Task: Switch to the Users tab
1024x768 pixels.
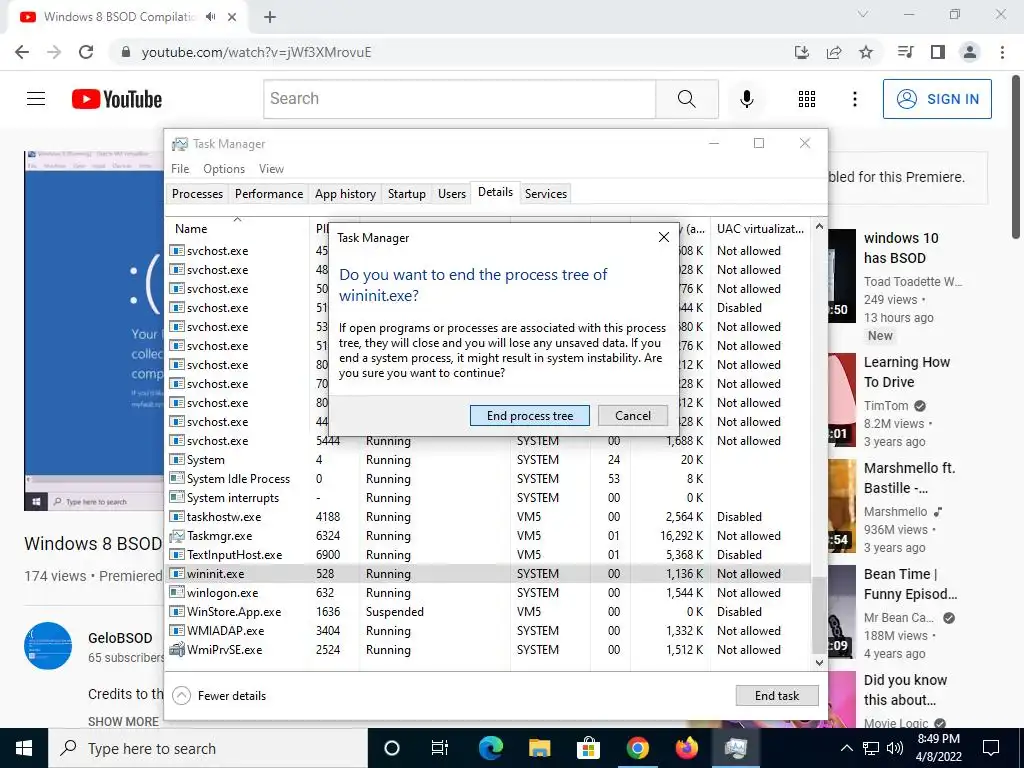Action: click(x=451, y=193)
